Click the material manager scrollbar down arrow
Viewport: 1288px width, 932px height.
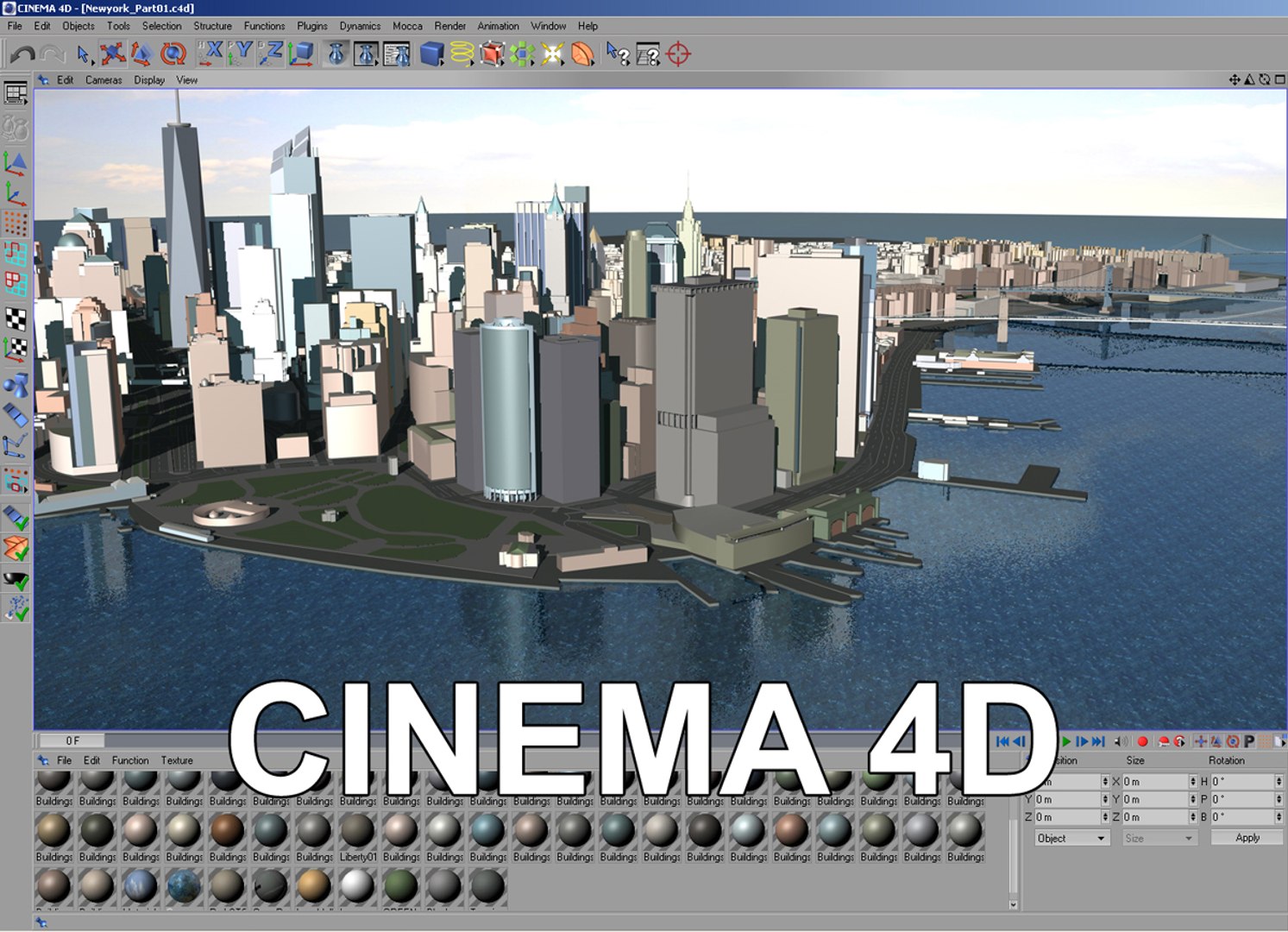(x=1013, y=905)
